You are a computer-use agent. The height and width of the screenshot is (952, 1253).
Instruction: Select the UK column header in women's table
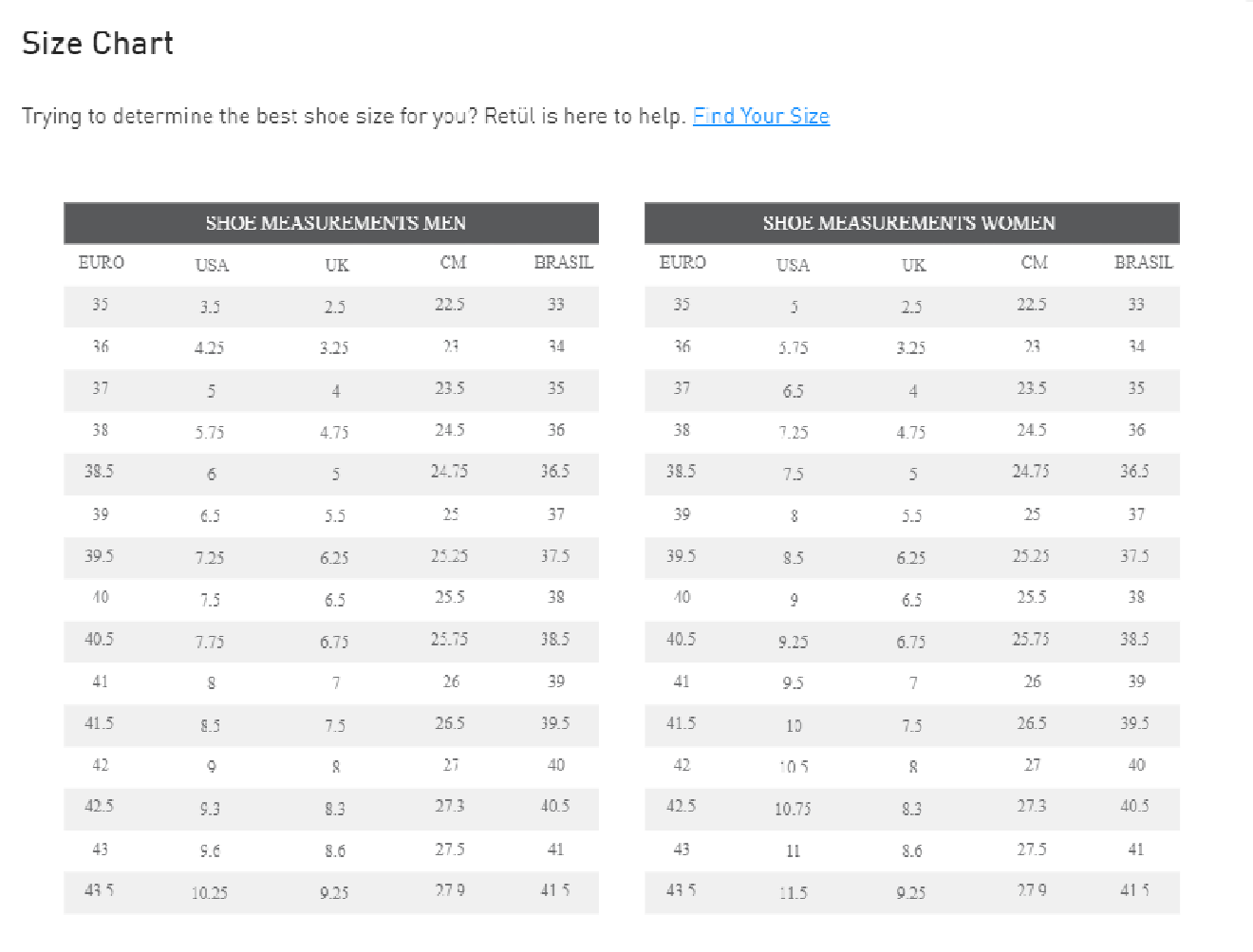click(913, 265)
